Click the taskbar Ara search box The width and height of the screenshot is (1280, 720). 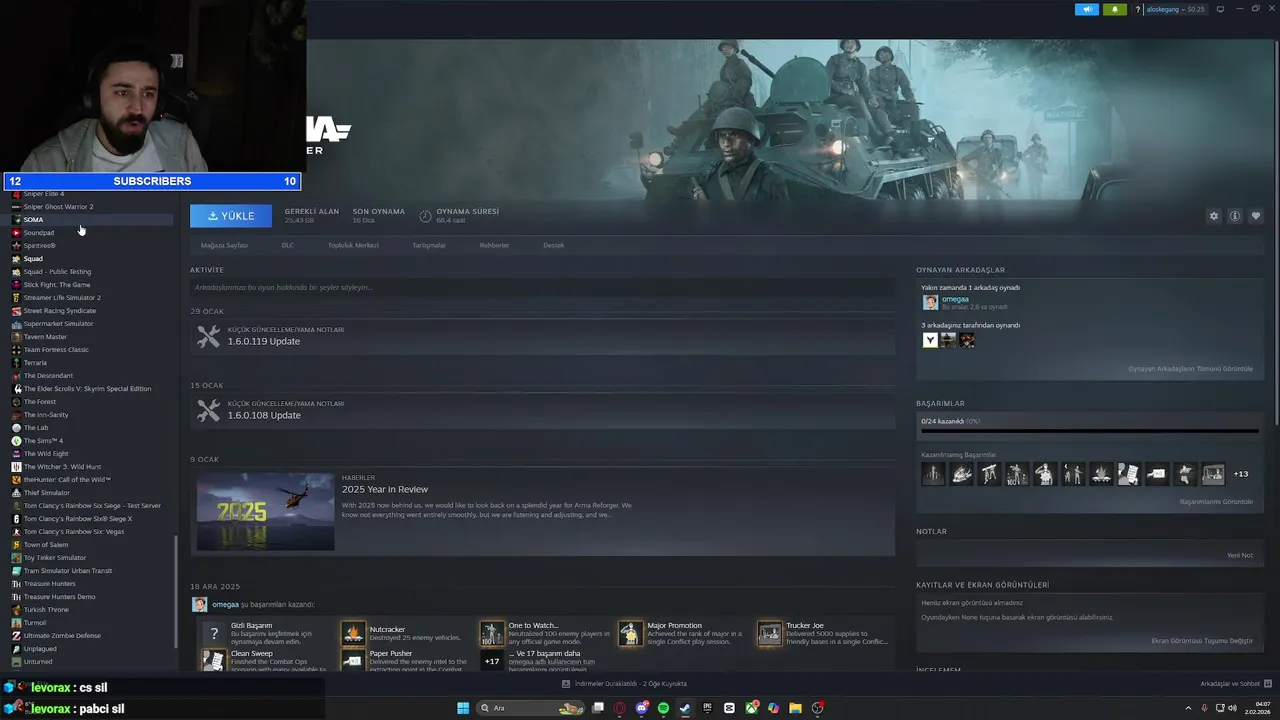[x=531, y=708]
